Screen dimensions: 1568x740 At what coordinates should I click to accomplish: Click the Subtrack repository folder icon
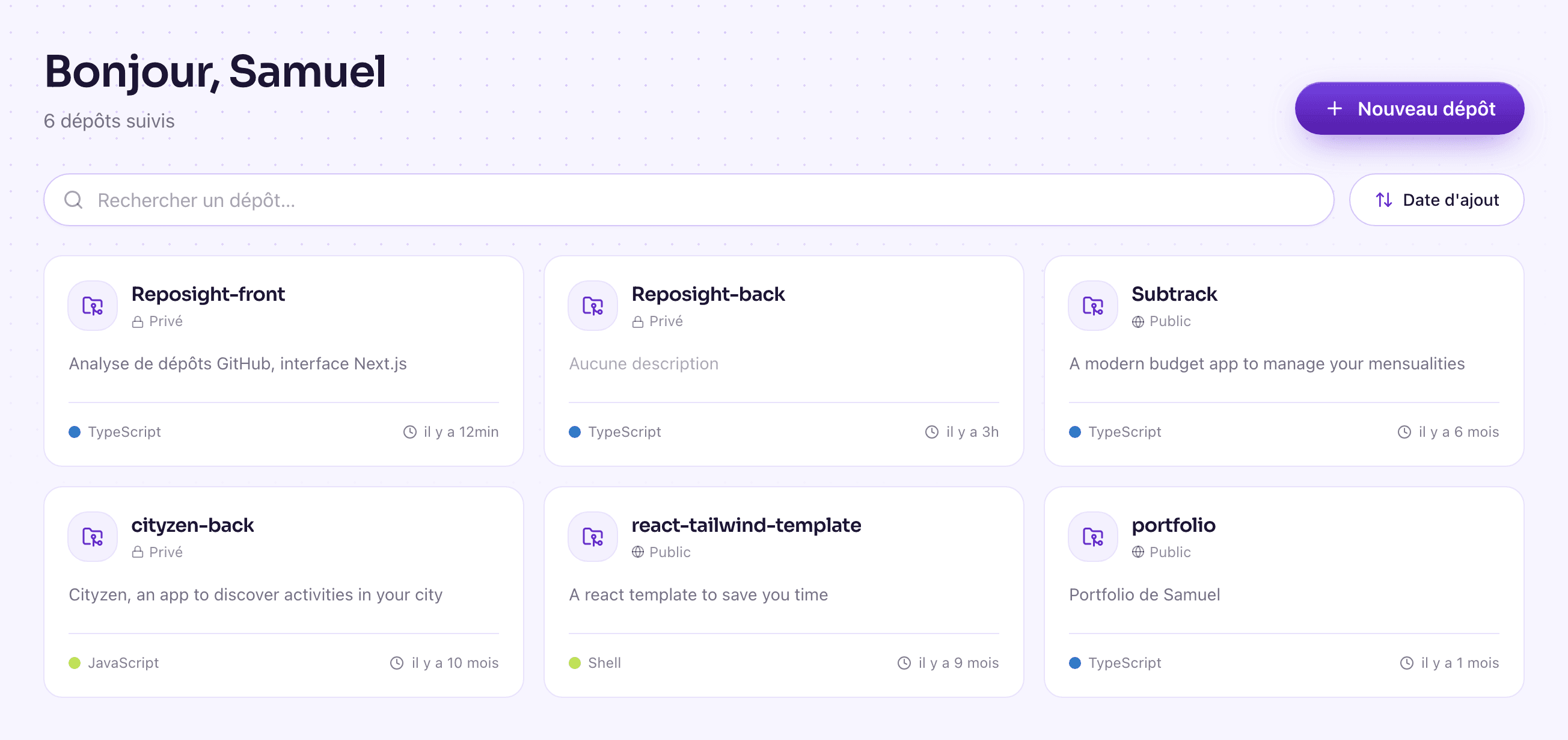[1092, 306]
